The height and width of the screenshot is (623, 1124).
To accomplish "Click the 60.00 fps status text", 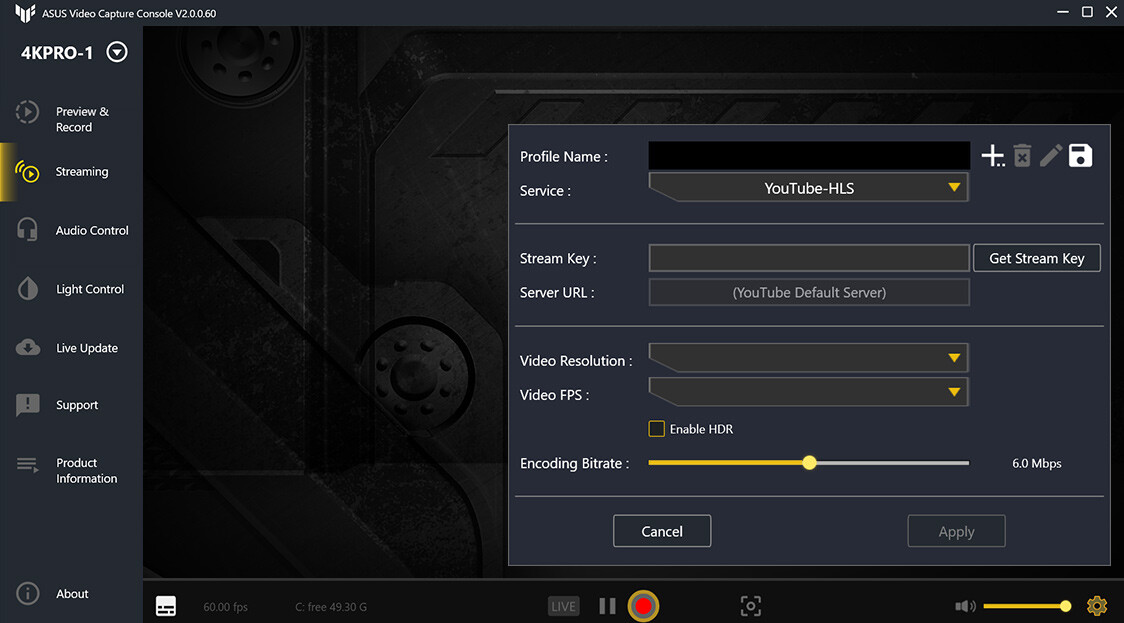I will pos(225,607).
